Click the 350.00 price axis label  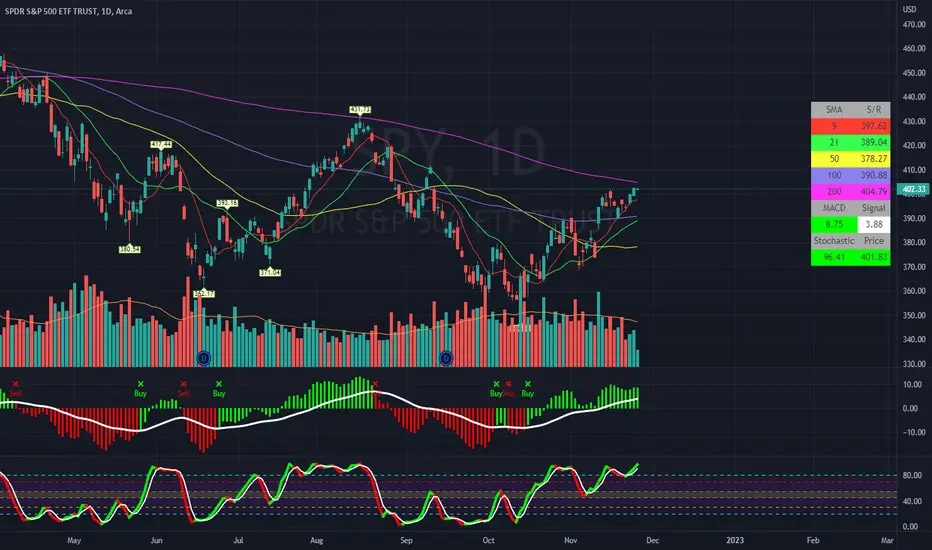pos(914,315)
